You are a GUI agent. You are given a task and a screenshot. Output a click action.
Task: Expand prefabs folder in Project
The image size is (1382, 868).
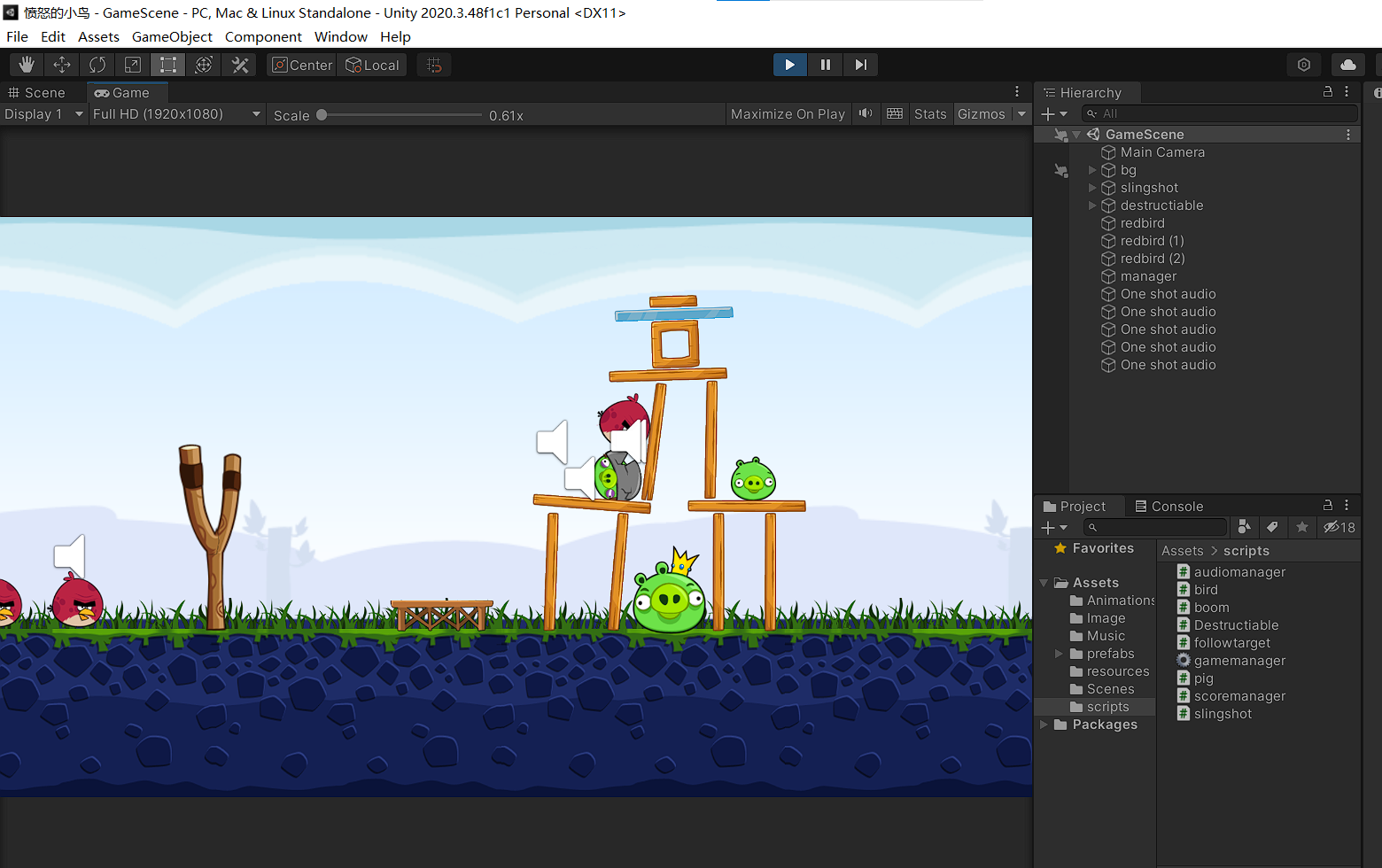1059,654
